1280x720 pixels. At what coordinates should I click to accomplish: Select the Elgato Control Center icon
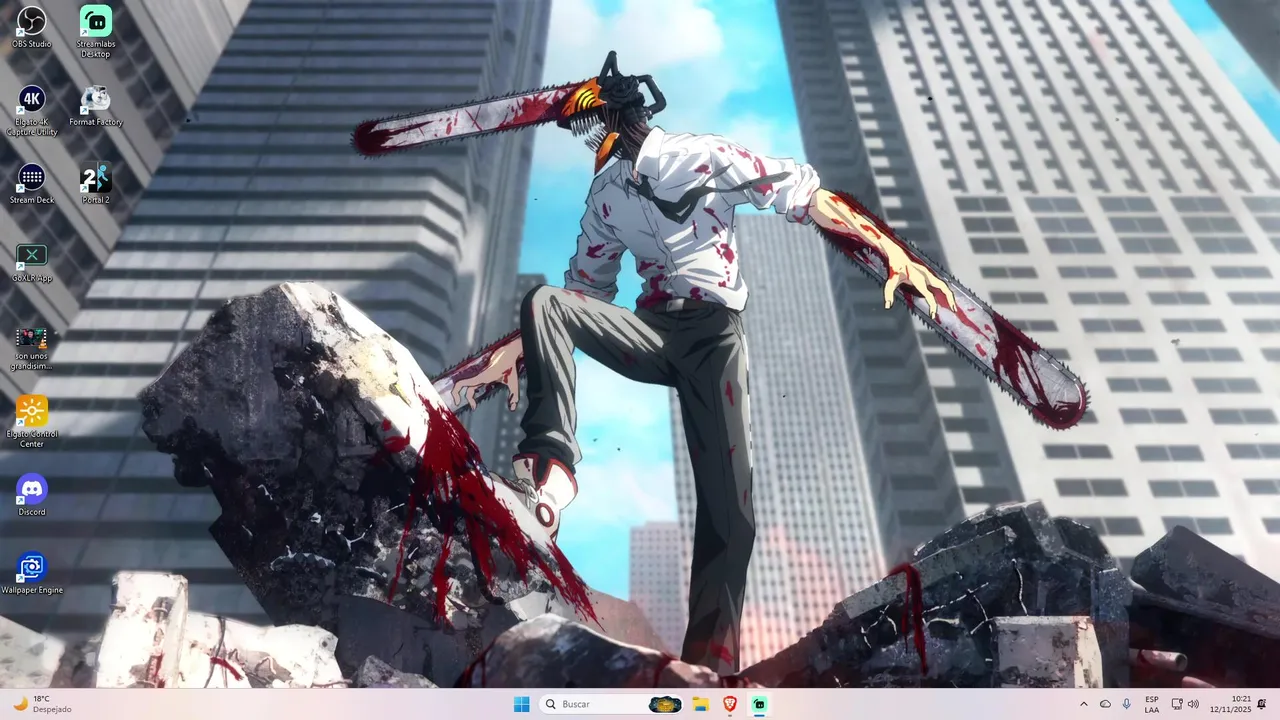click(x=32, y=421)
